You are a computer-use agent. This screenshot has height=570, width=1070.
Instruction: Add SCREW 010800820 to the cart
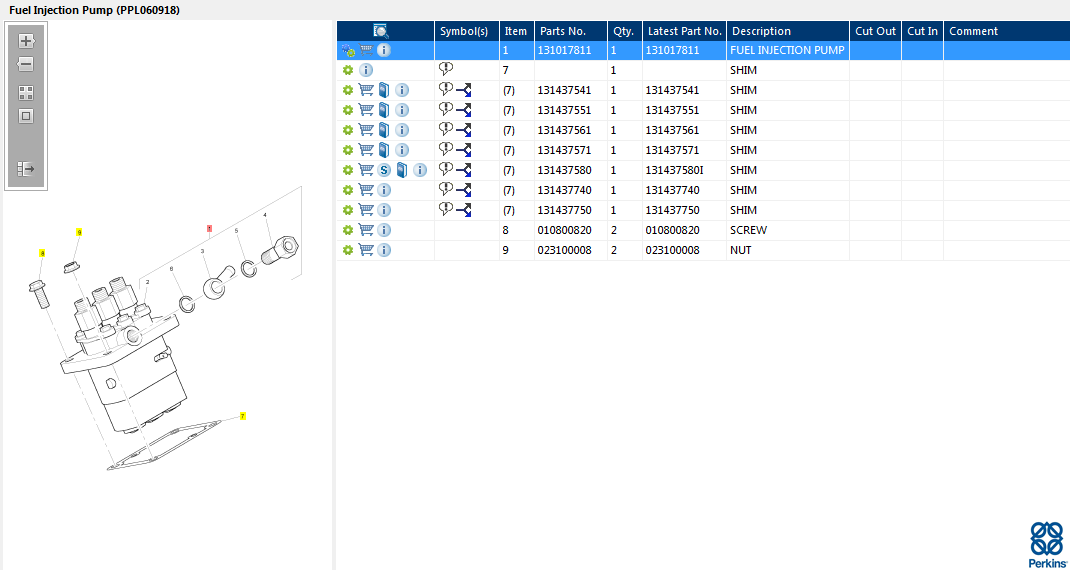coord(366,230)
